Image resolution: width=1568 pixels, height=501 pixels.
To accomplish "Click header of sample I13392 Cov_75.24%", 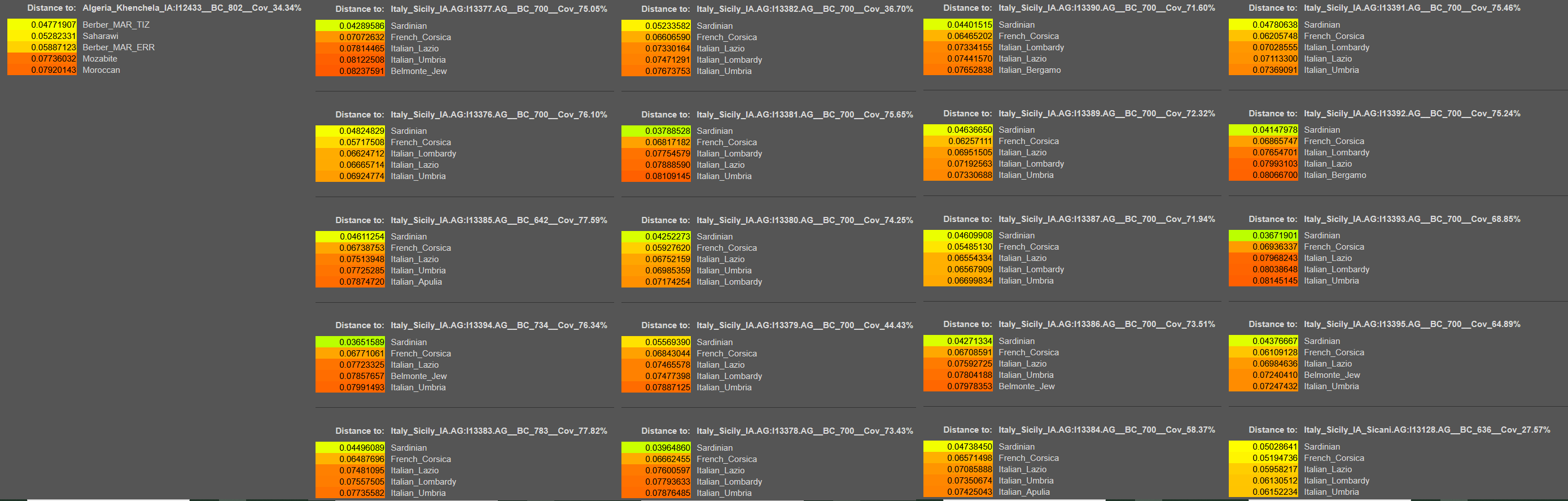I will tap(1412, 113).
